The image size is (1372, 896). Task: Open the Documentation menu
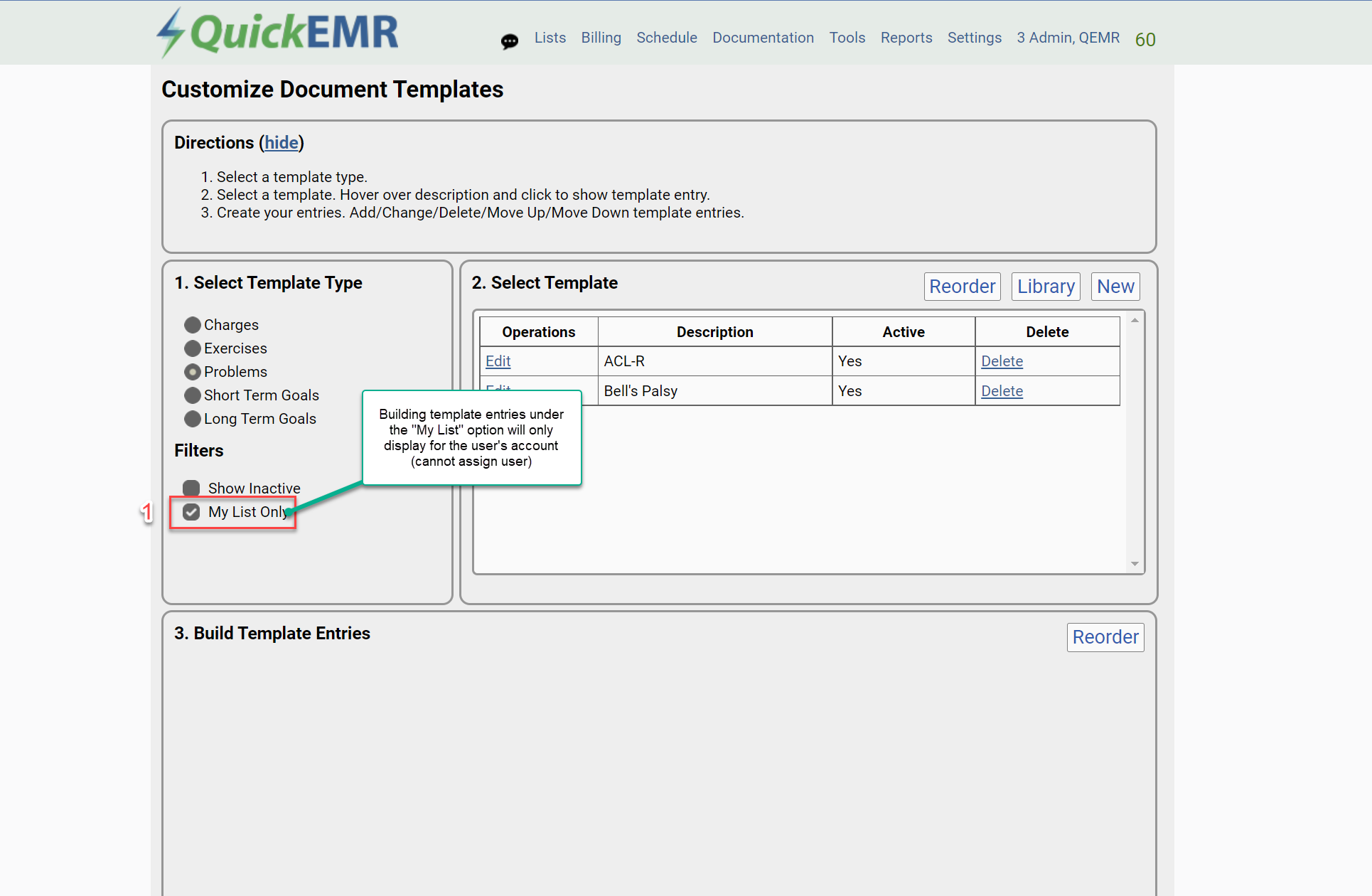point(763,38)
